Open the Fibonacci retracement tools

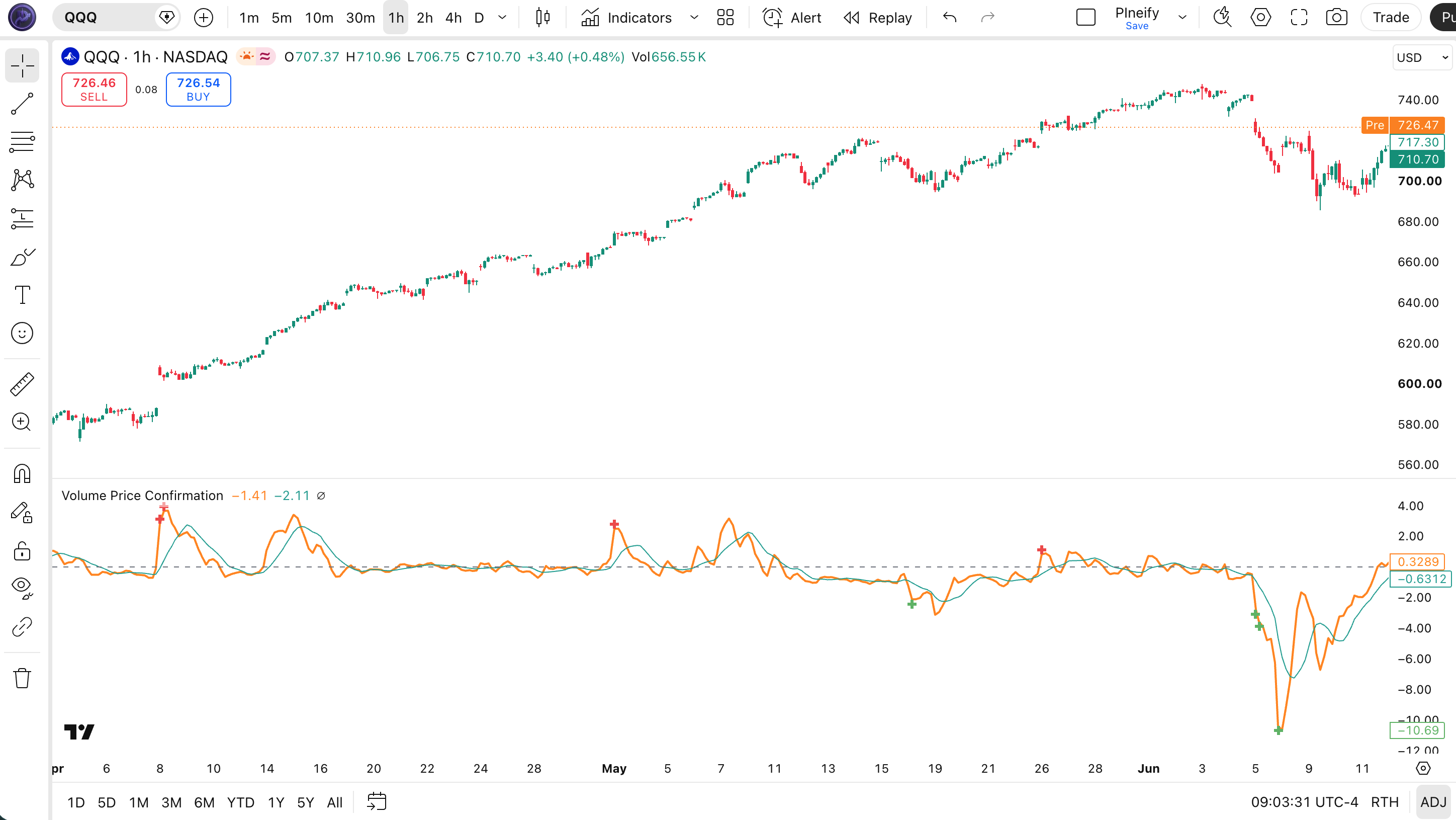click(x=22, y=142)
